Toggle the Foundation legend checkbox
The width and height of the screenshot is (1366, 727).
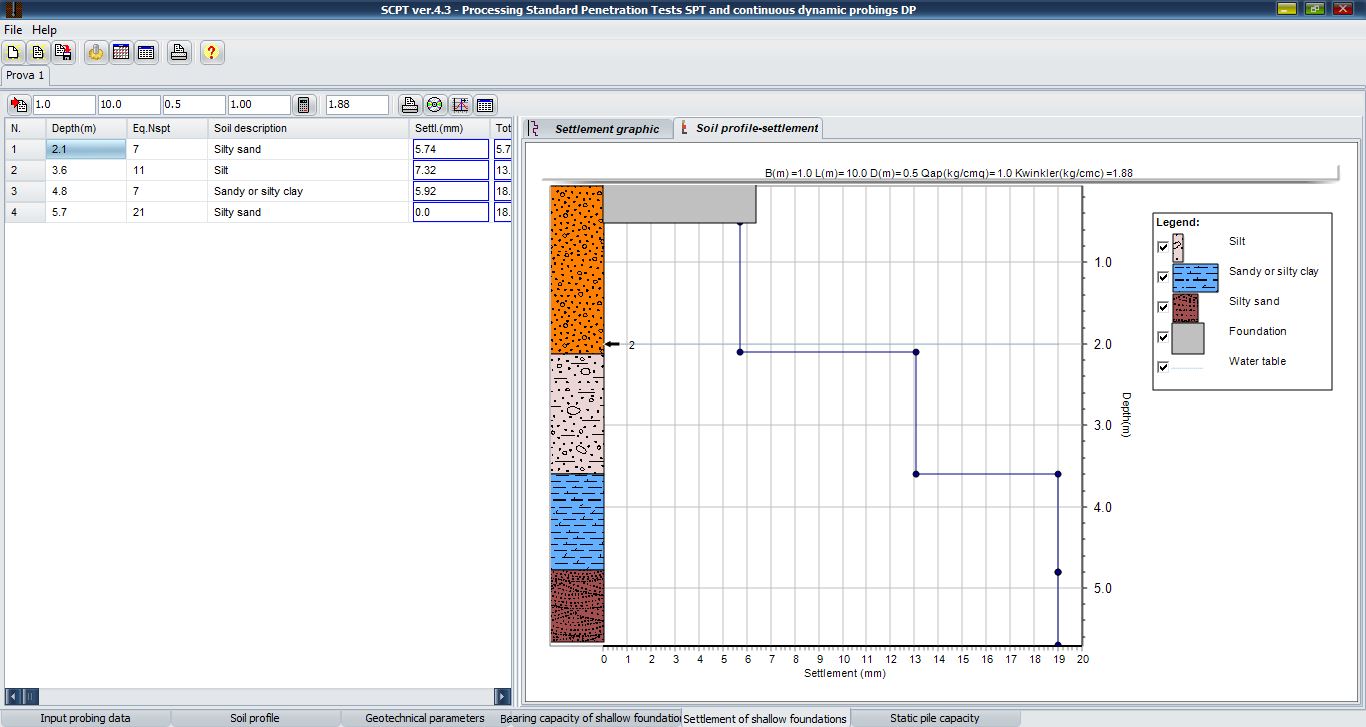pyautogui.click(x=1162, y=337)
